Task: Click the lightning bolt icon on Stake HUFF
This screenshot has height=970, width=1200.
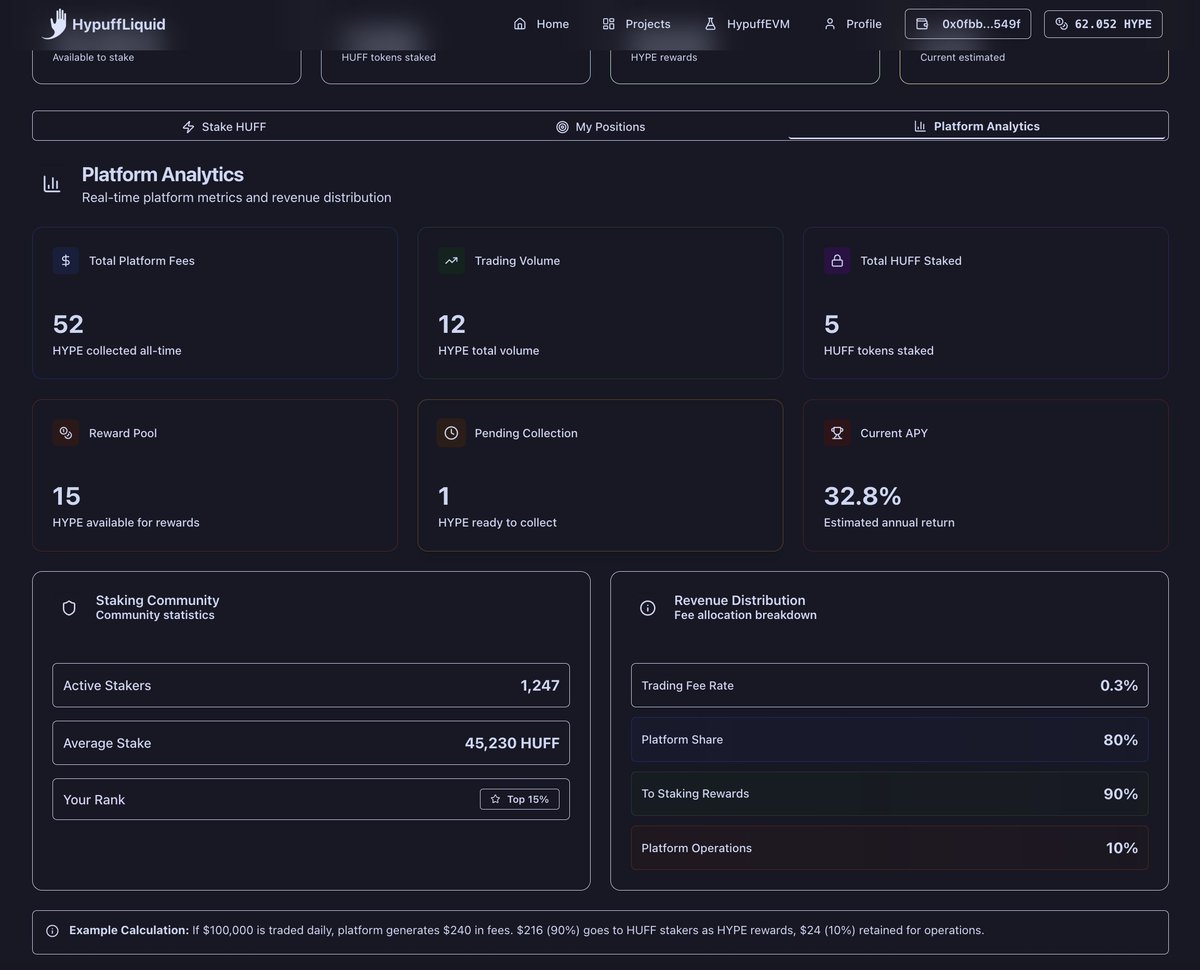Action: point(188,127)
